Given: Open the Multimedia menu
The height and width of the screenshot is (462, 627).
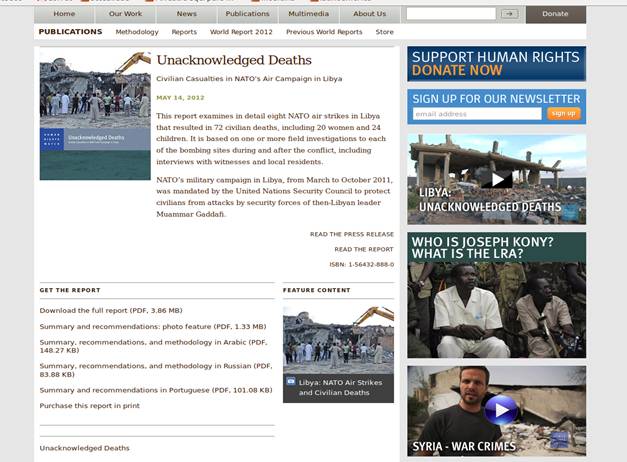Looking at the screenshot, I should point(308,14).
